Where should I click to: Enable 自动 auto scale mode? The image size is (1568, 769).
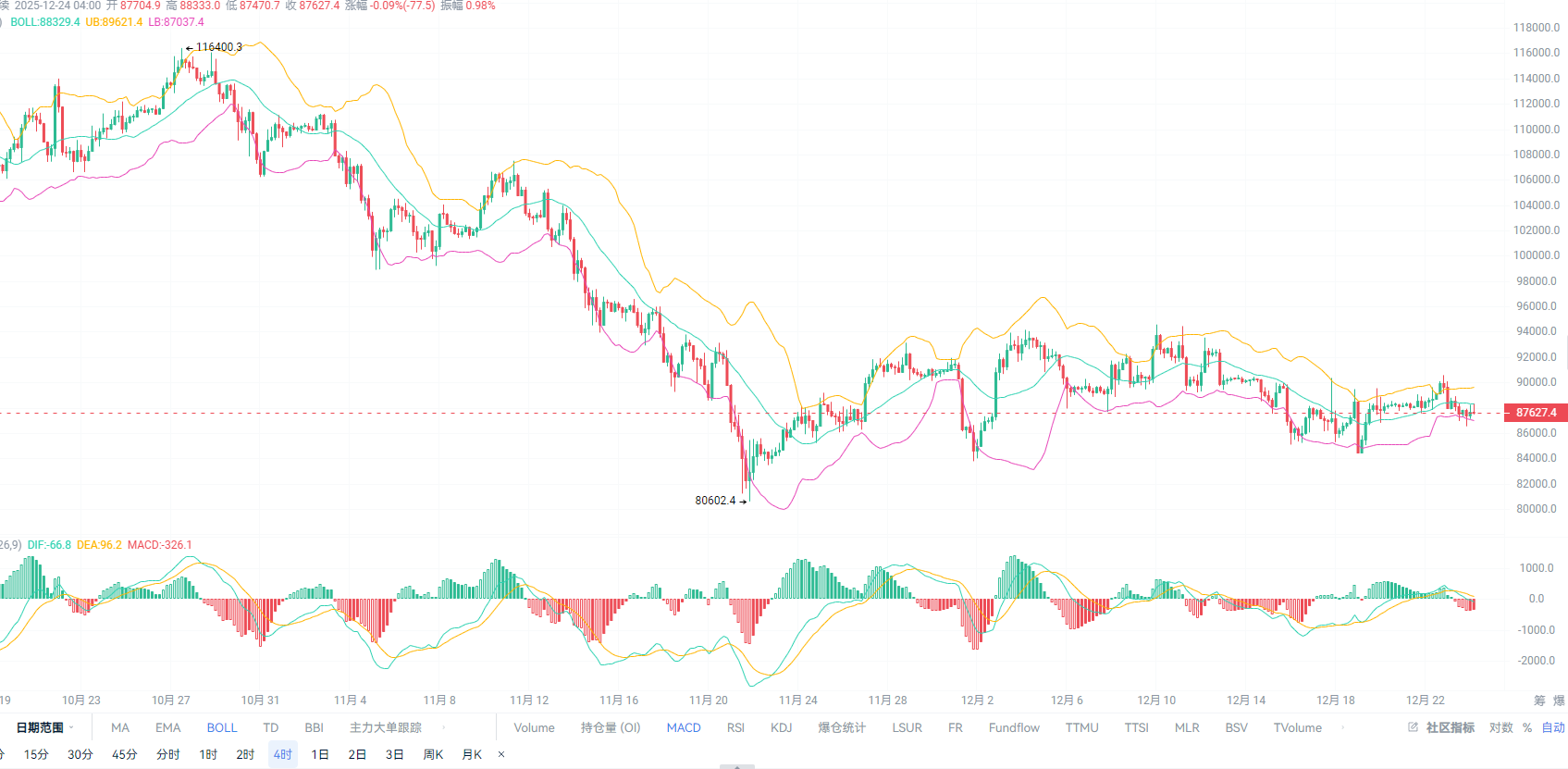coord(1552,727)
